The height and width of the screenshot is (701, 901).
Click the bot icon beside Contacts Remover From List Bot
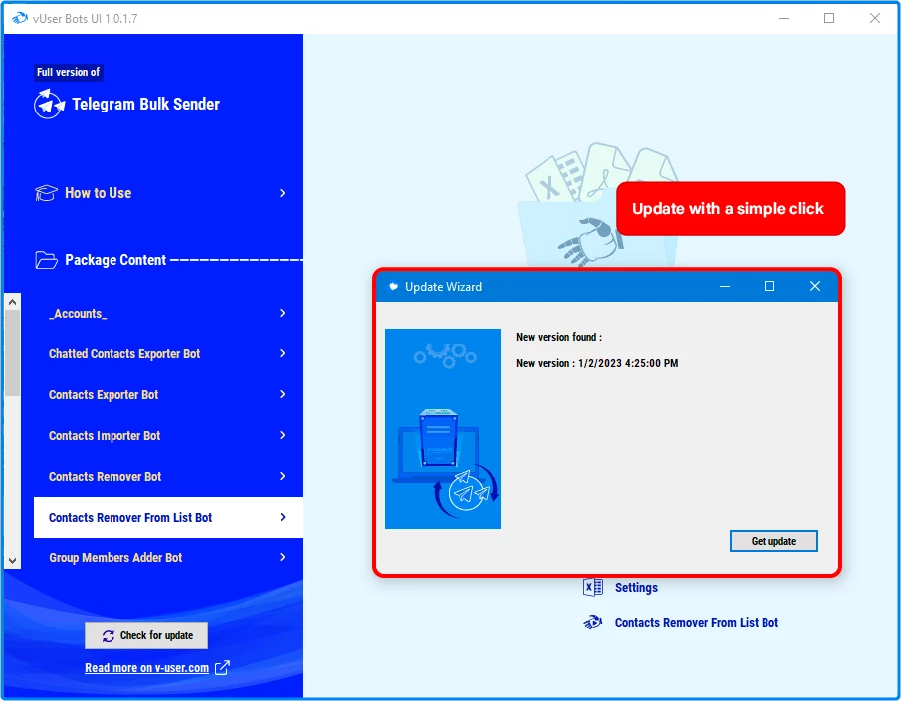click(x=592, y=622)
